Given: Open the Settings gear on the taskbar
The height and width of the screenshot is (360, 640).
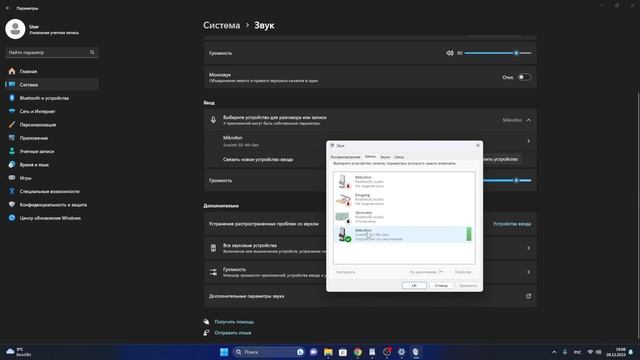Looking at the screenshot, I should click(x=401, y=352).
